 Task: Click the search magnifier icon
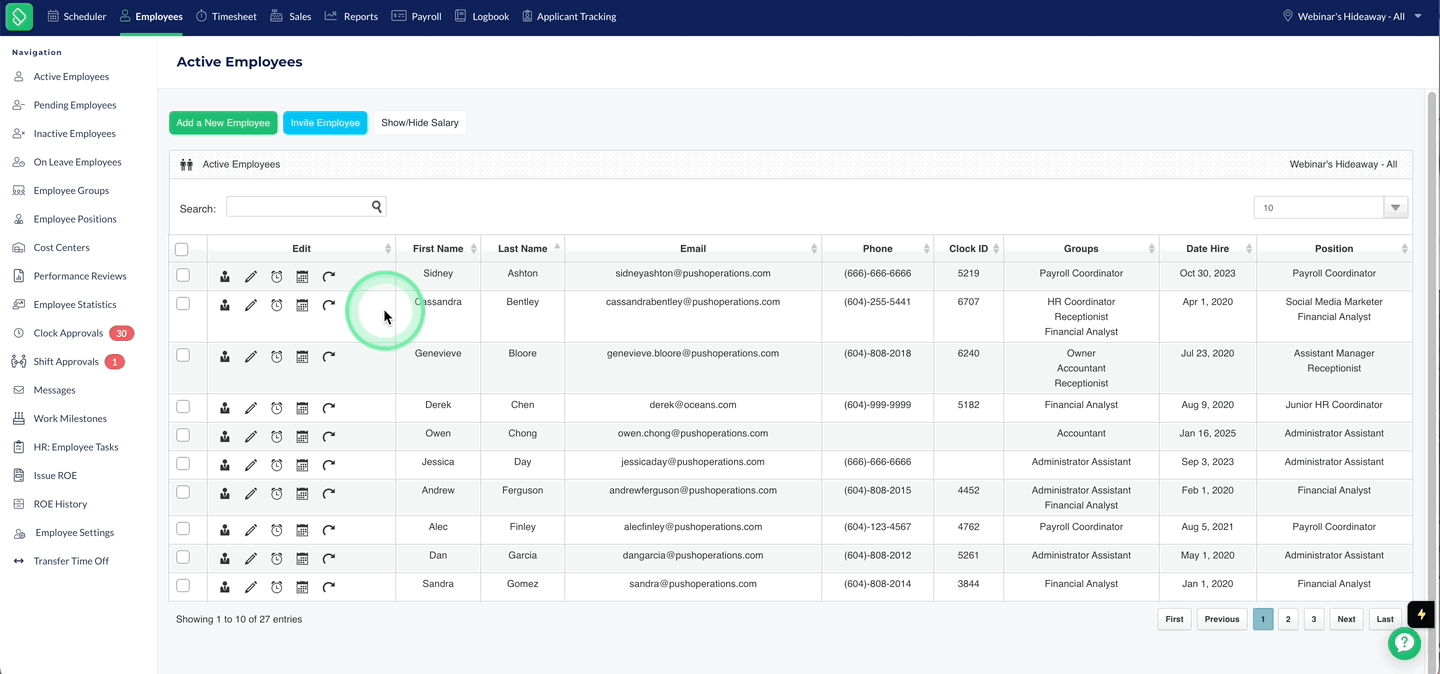(377, 207)
